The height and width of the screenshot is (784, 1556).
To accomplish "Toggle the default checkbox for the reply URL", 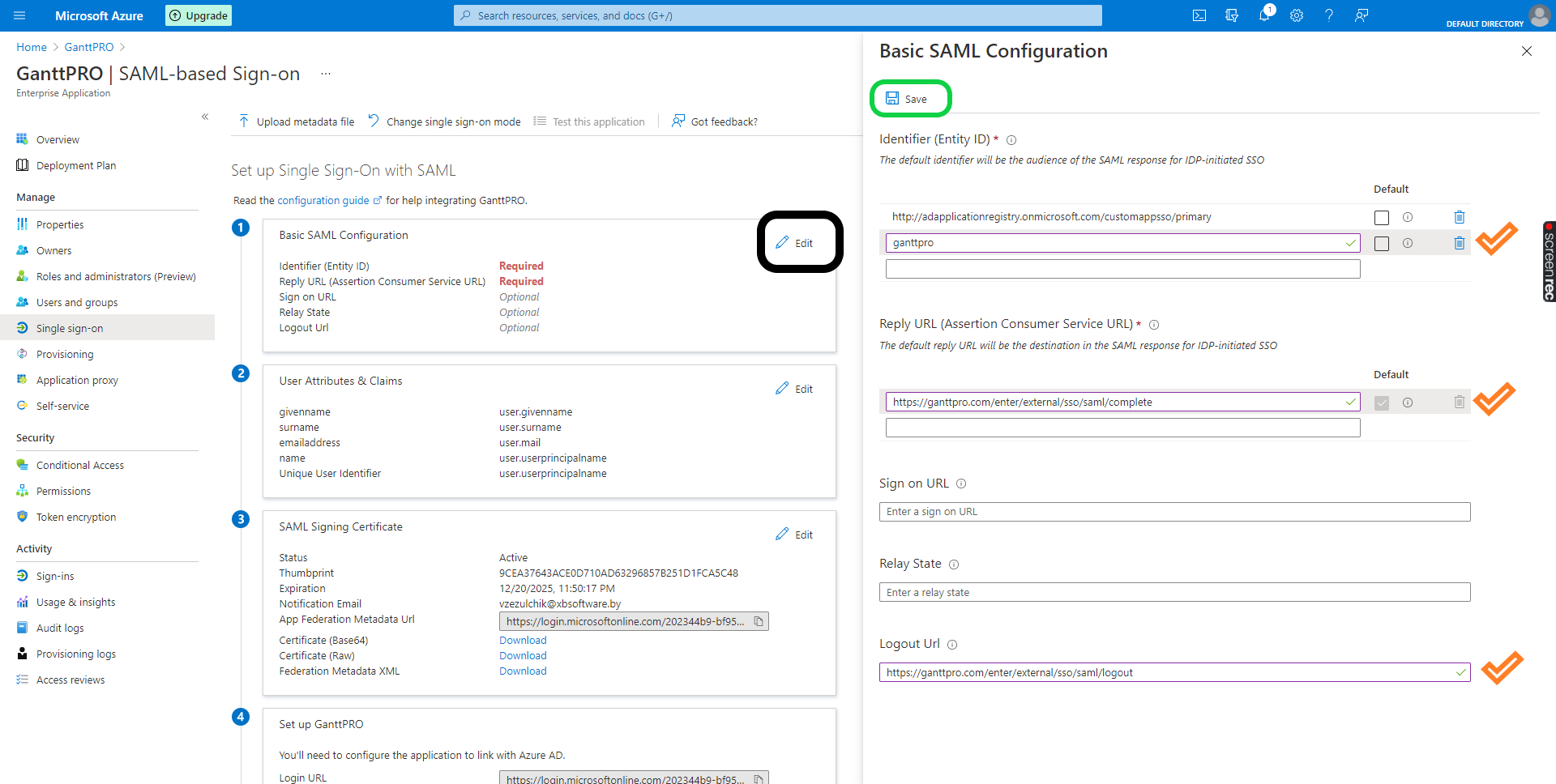I will click(x=1382, y=403).
